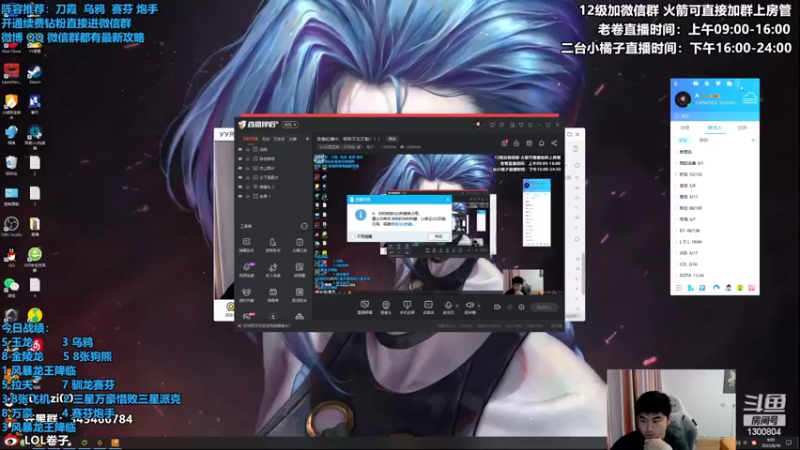Click the 修改 button beside the stream title

(x=392, y=139)
